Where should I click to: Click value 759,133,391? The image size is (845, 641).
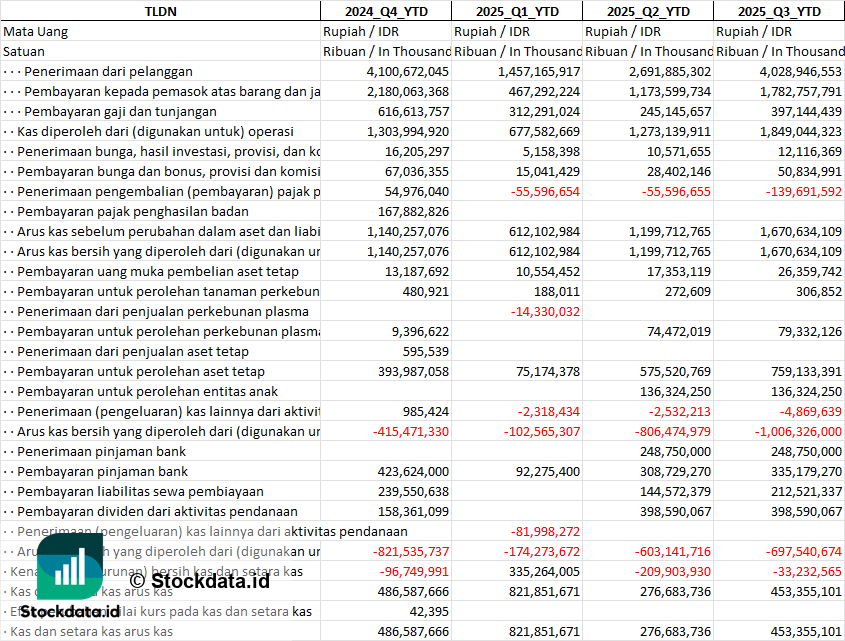tap(806, 371)
